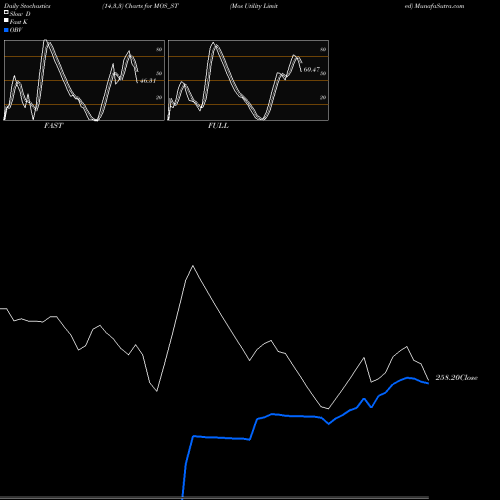500x500 pixels.
Task: Click the Slow D legend swatch
Action: 6,12
